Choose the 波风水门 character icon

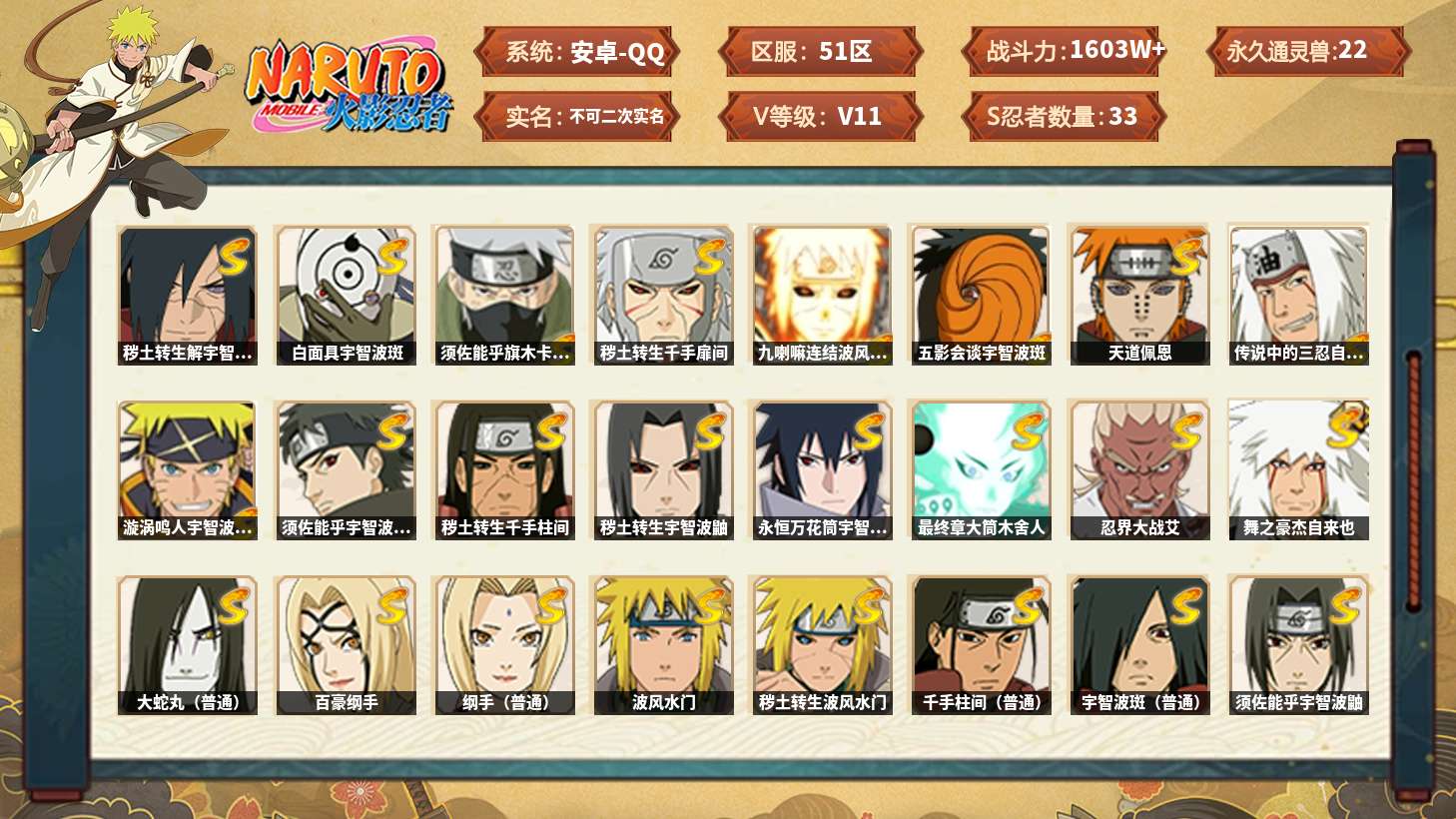coord(664,645)
